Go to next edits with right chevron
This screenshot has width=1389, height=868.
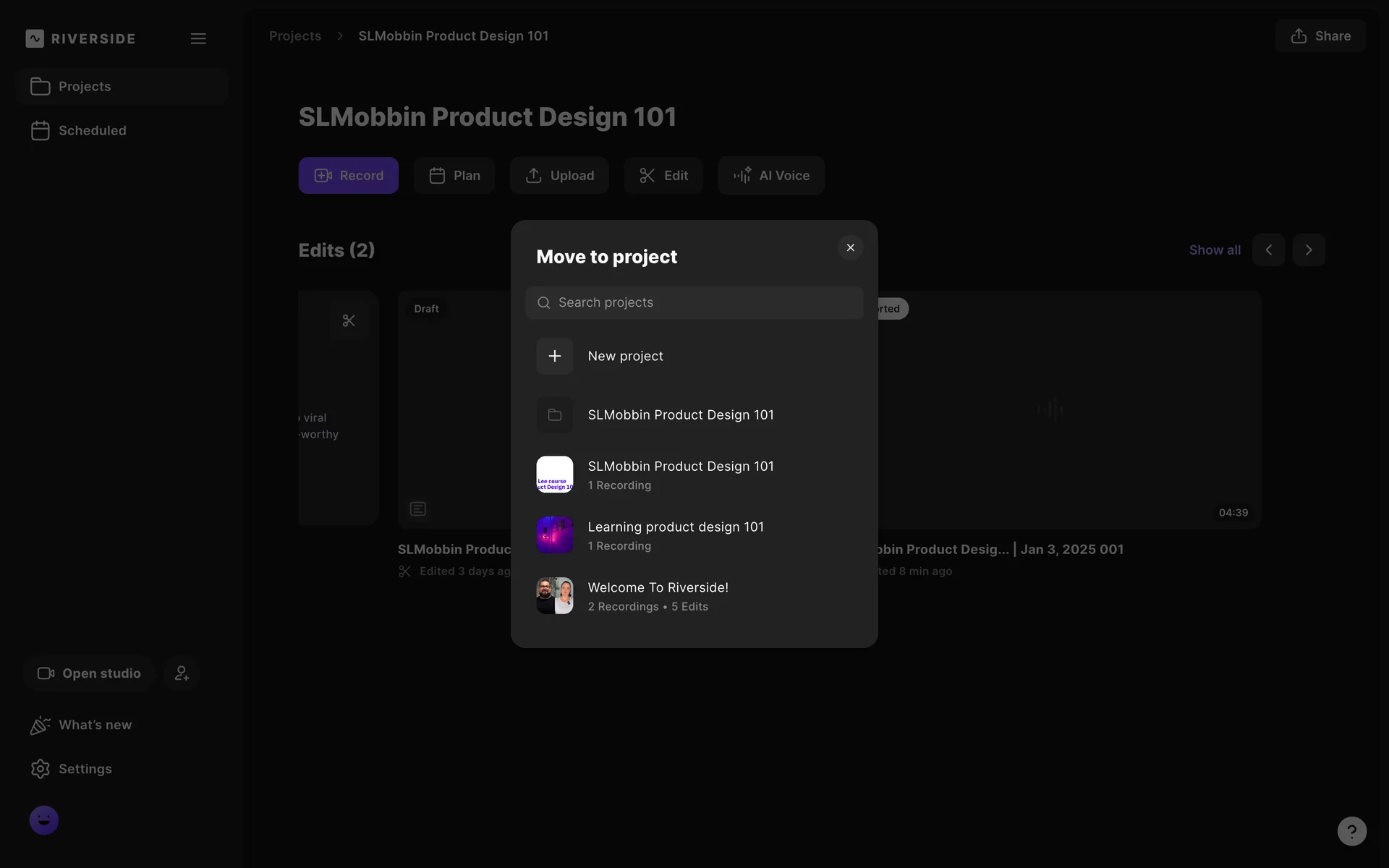(1308, 250)
